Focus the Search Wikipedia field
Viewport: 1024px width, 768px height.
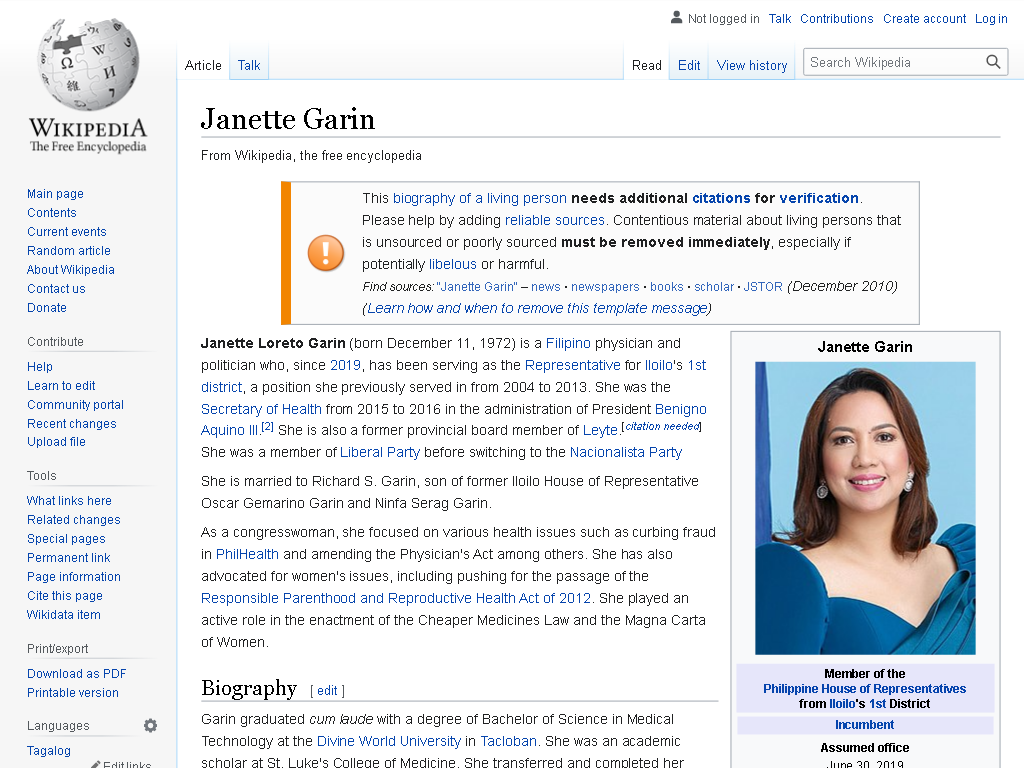893,62
